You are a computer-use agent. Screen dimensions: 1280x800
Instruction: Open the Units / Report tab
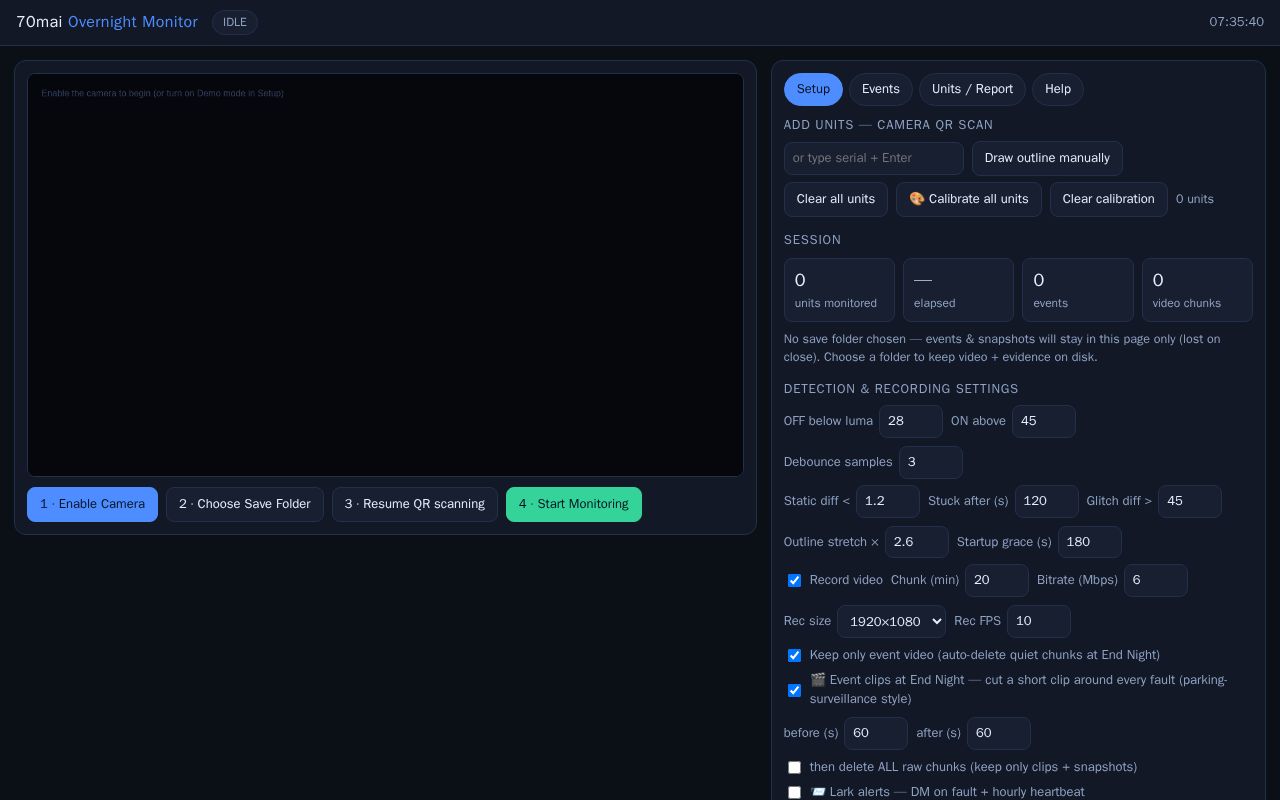coord(972,89)
